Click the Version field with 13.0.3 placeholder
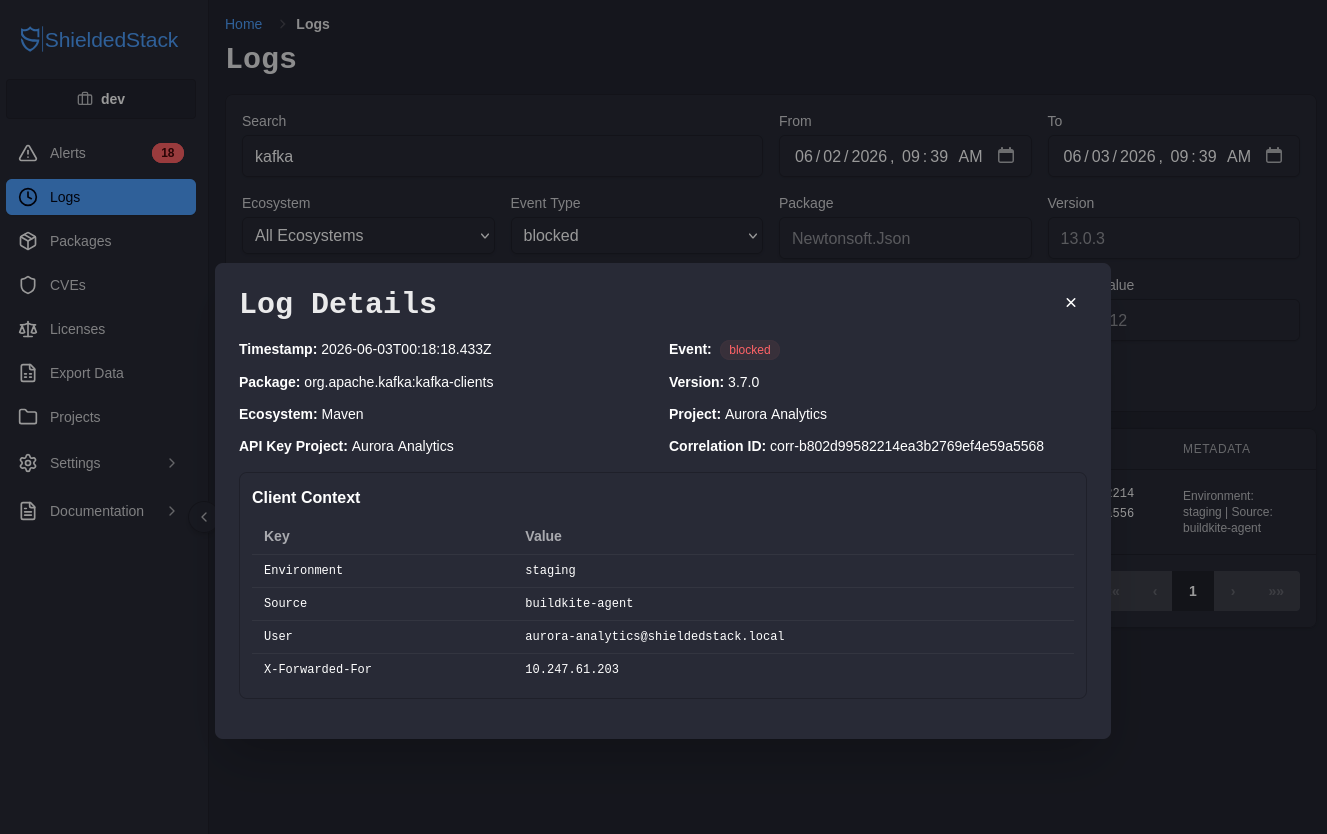Image resolution: width=1327 pixels, height=834 pixels. (1173, 238)
